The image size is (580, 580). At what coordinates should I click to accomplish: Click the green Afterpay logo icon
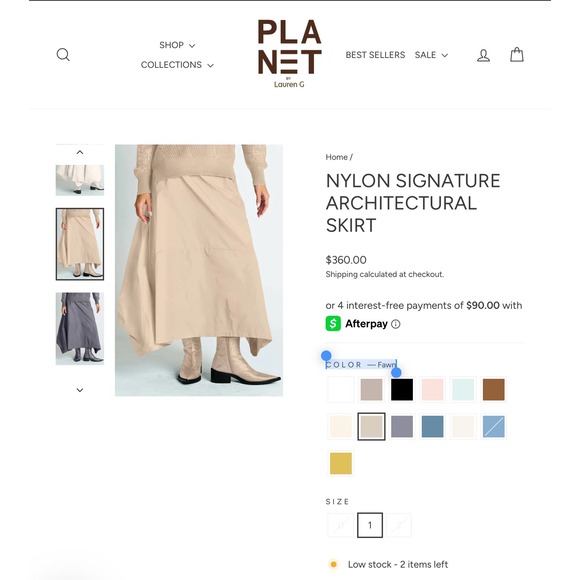click(333, 324)
